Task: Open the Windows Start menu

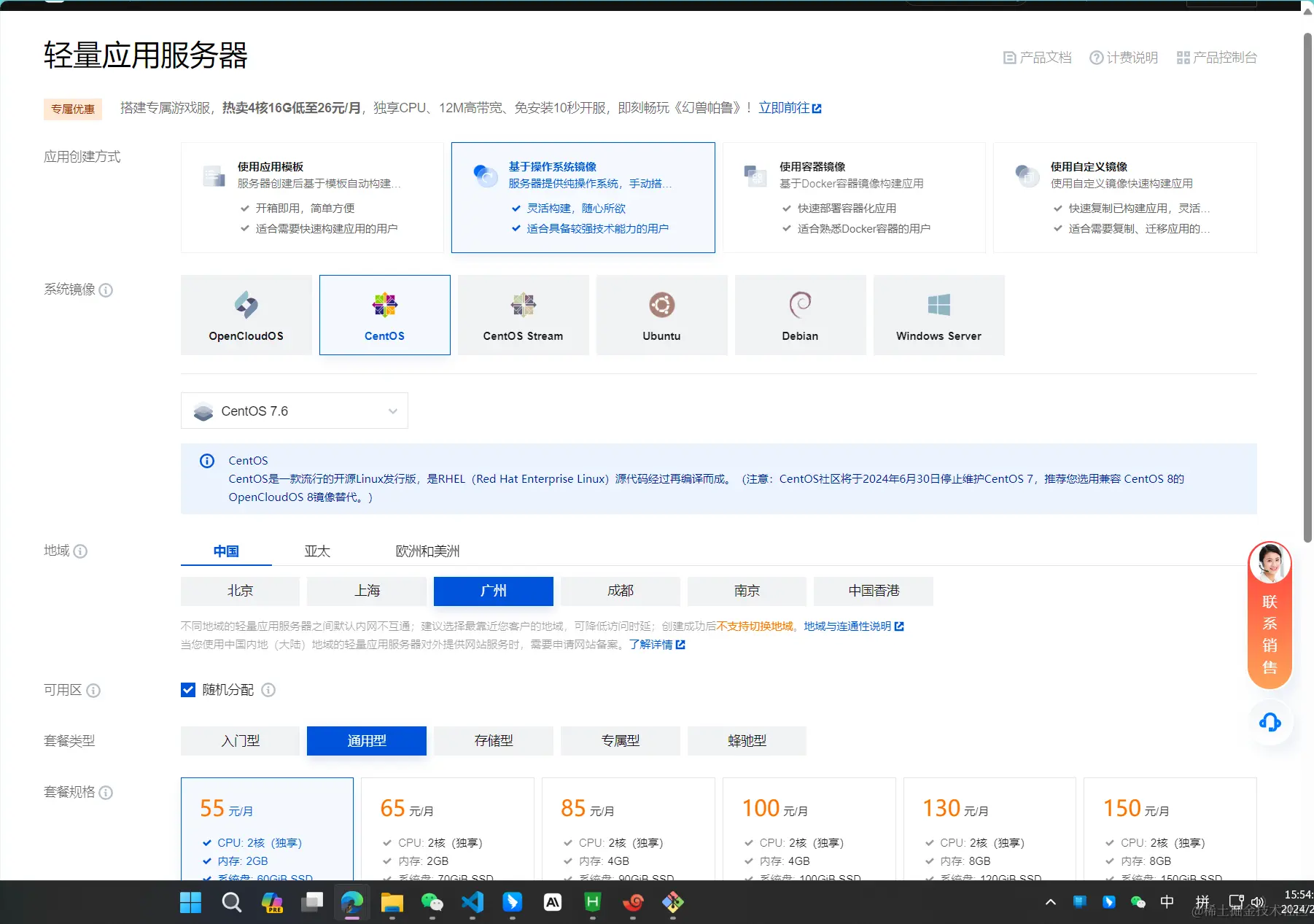Action: 190,903
